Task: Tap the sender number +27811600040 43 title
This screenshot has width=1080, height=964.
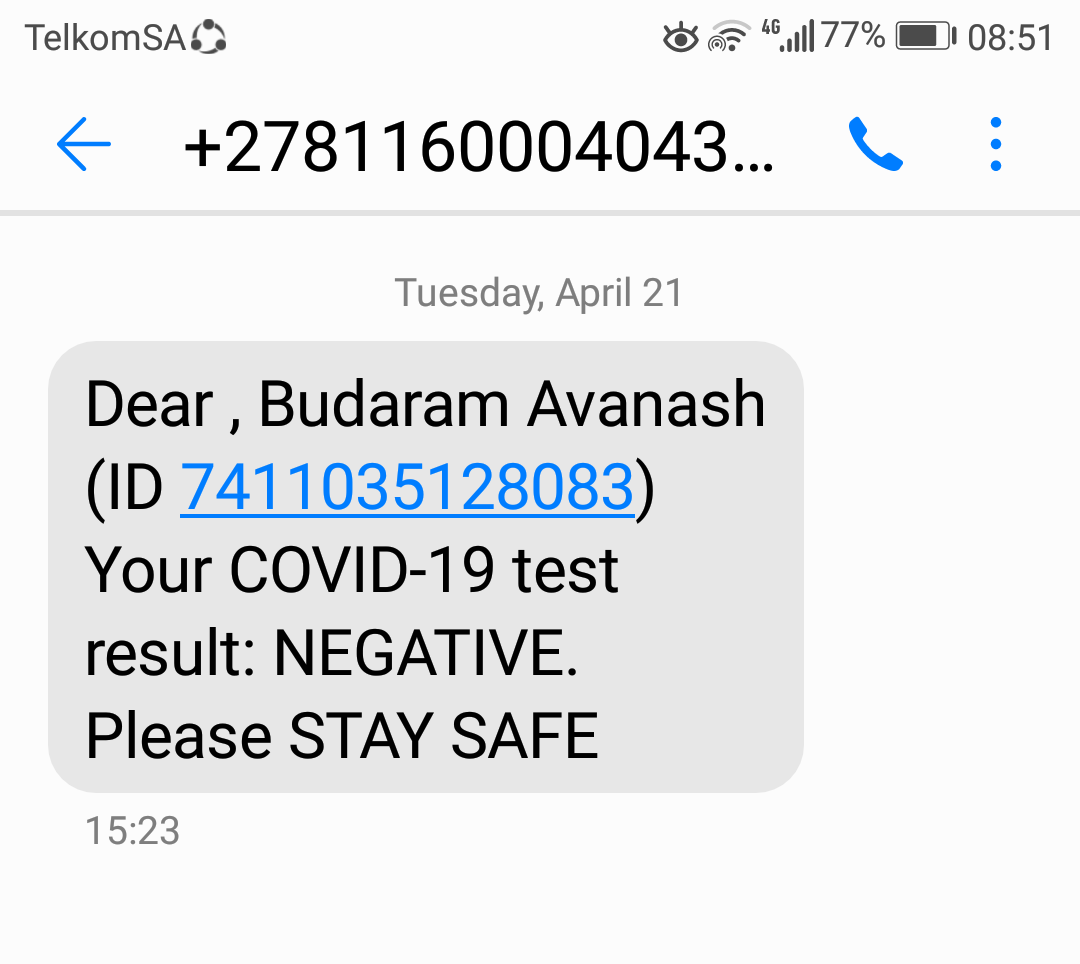Action: point(479,146)
